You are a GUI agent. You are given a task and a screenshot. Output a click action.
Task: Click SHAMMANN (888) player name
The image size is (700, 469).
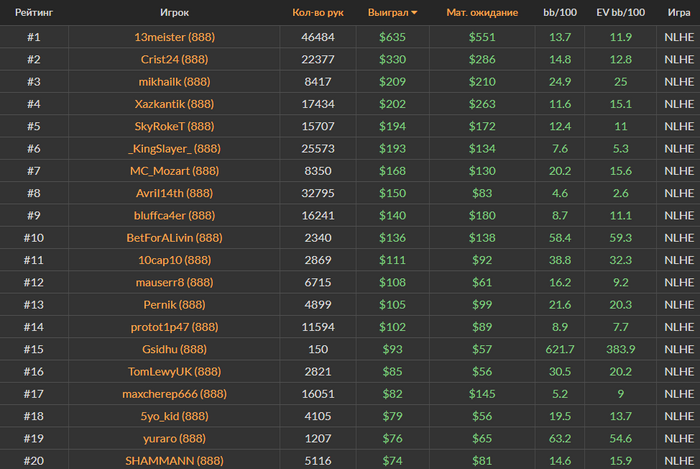175,461
